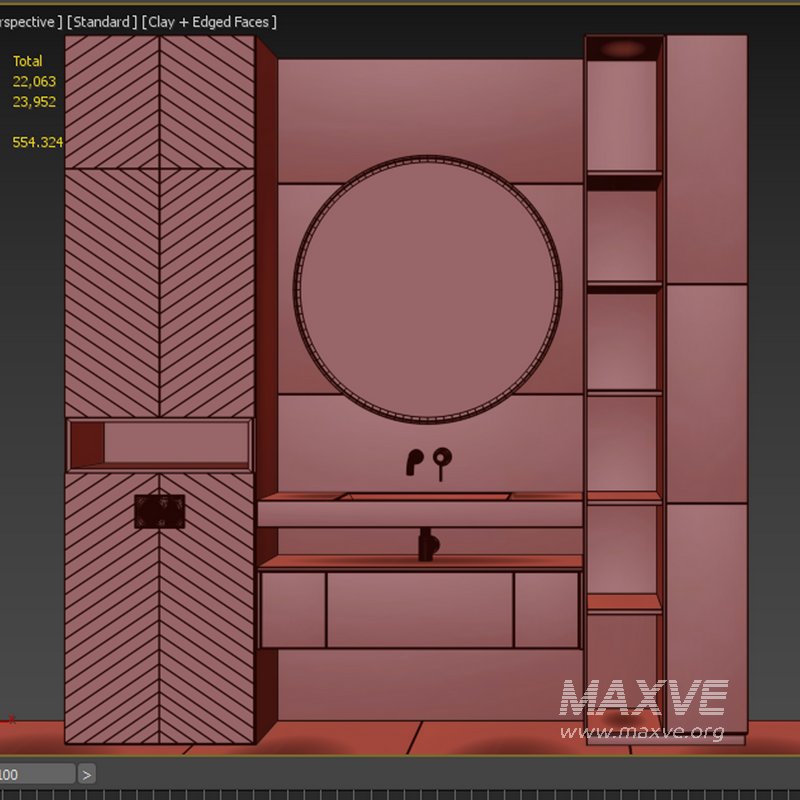
Task: Select the vanity's wide center drawer
Action: tap(420, 609)
